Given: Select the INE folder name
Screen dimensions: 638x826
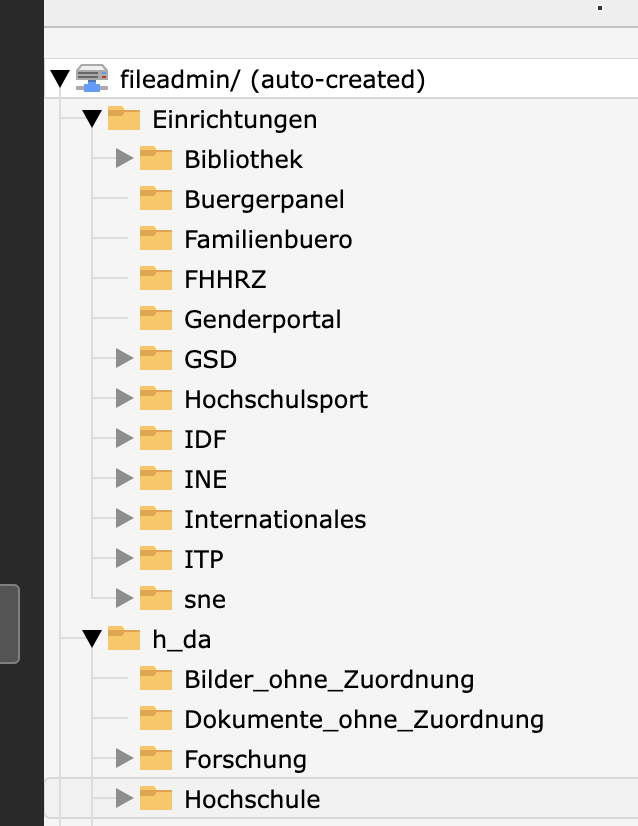Looking at the screenshot, I should click(x=205, y=479).
